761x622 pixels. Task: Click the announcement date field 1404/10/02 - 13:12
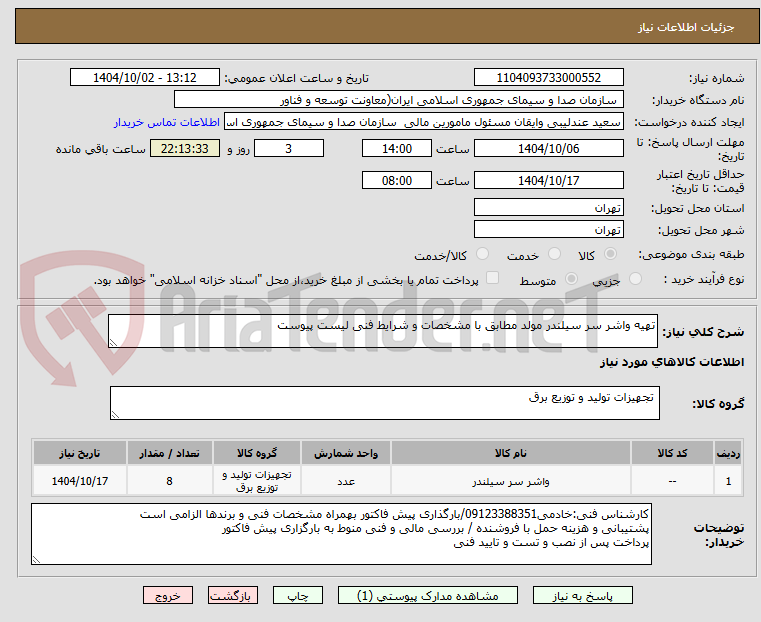[145, 78]
